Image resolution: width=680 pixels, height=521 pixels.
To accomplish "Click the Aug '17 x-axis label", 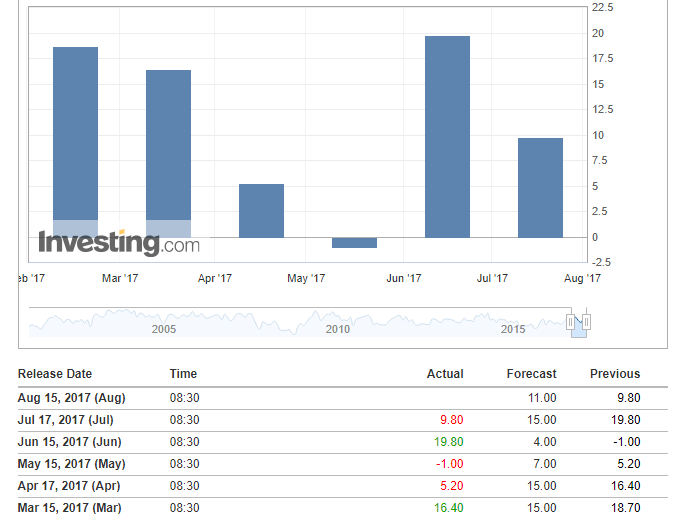I will click(582, 278).
